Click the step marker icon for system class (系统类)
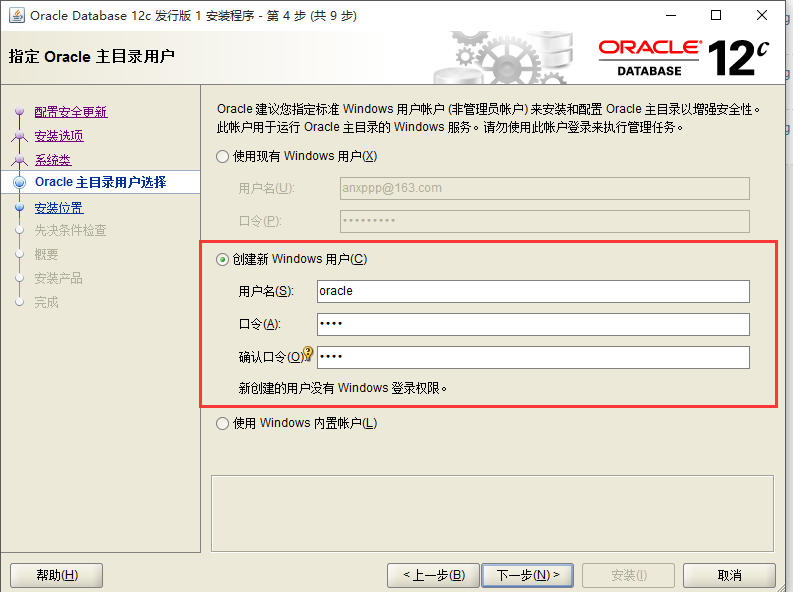The height and width of the screenshot is (592, 793). [19, 160]
